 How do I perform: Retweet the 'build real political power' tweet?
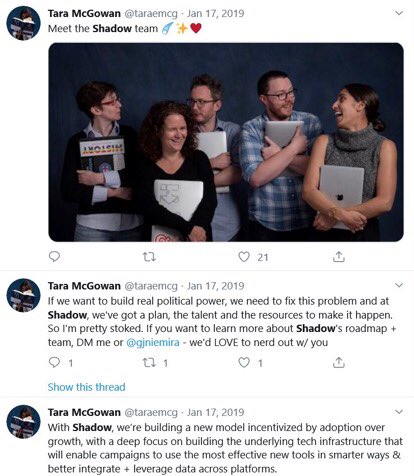click(x=149, y=363)
